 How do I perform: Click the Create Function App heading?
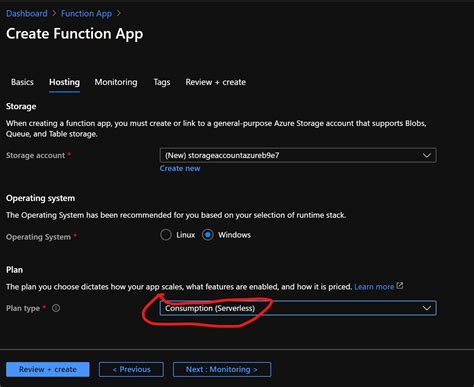click(75, 34)
